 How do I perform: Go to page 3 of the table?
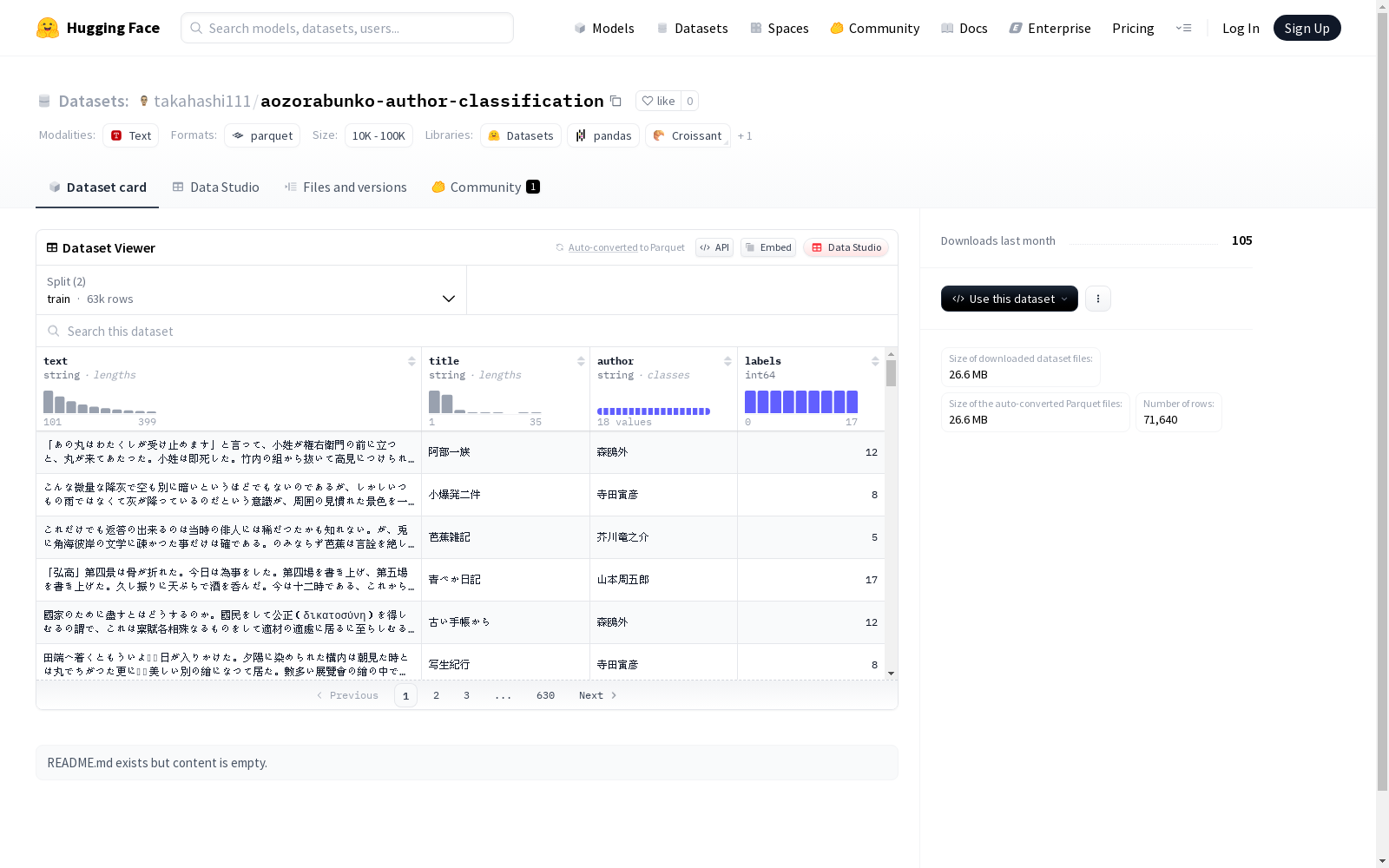(466, 695)
